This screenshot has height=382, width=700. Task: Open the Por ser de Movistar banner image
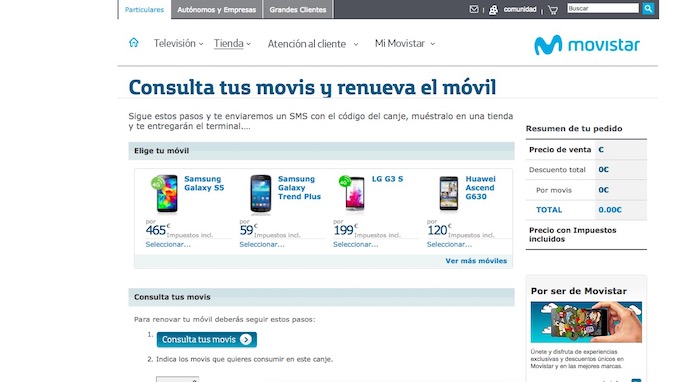coord(586,322)
